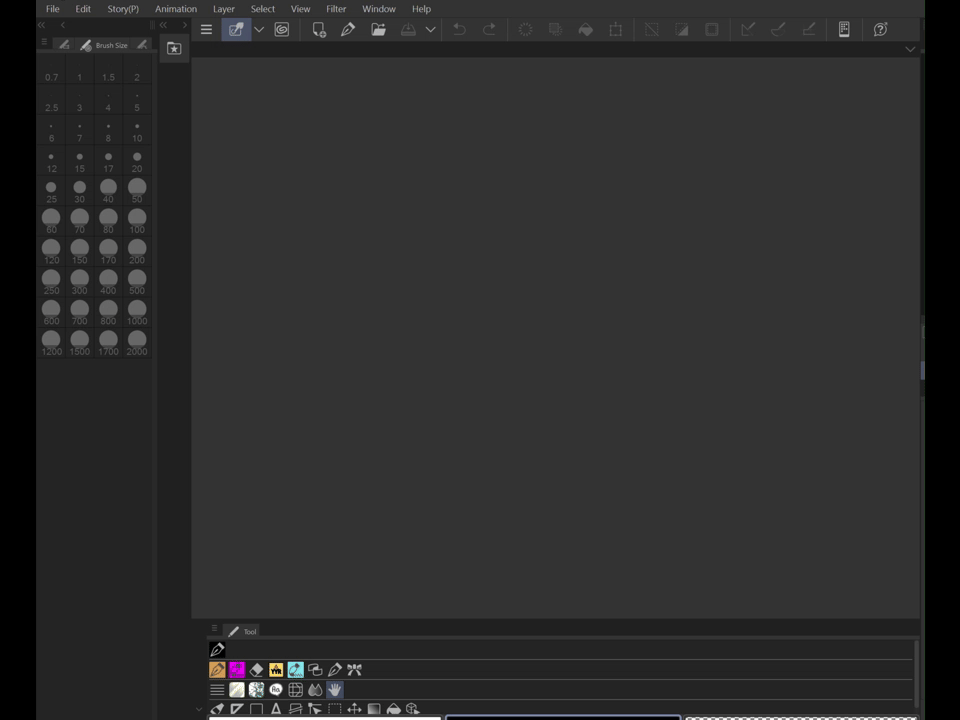The image size is (960, 720).
Task: Expand command bar chevron at right edge
Action: click(909, 49)
